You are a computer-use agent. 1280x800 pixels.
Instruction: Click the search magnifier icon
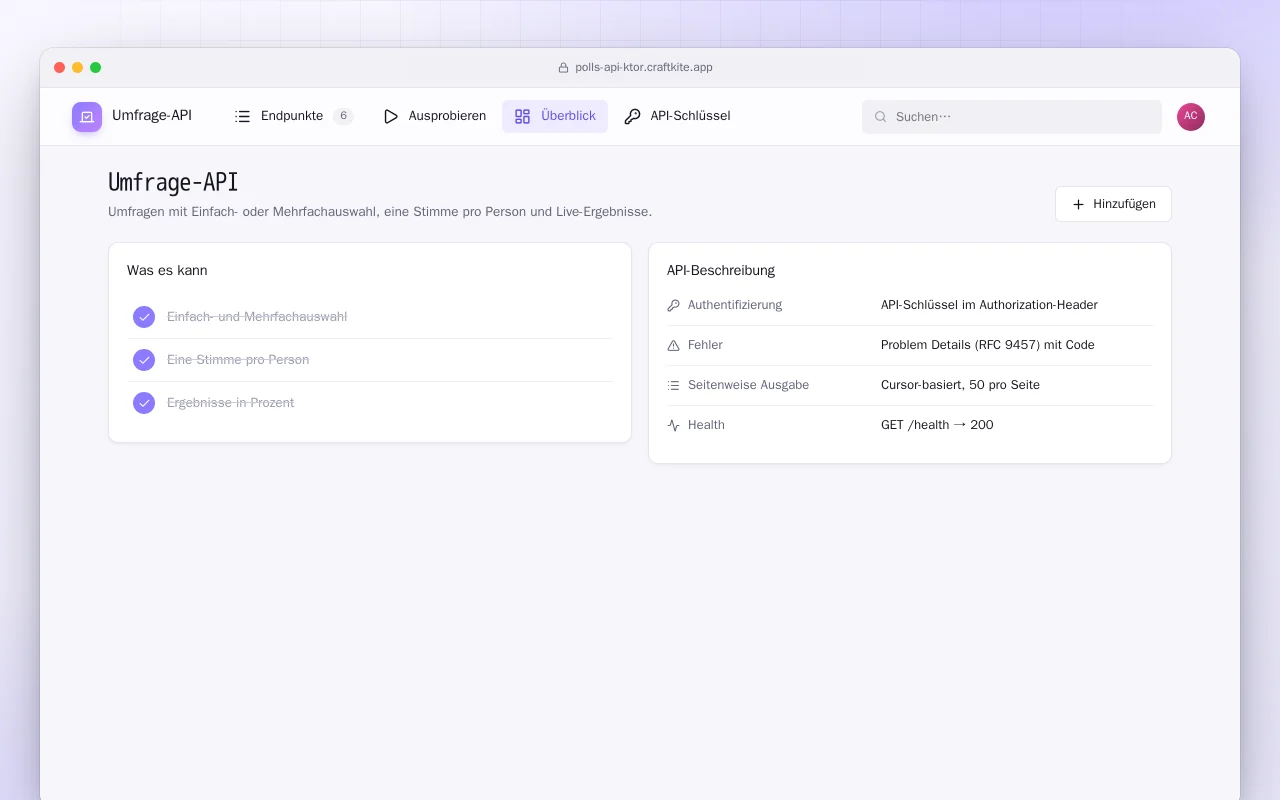[x=881, y=117]
